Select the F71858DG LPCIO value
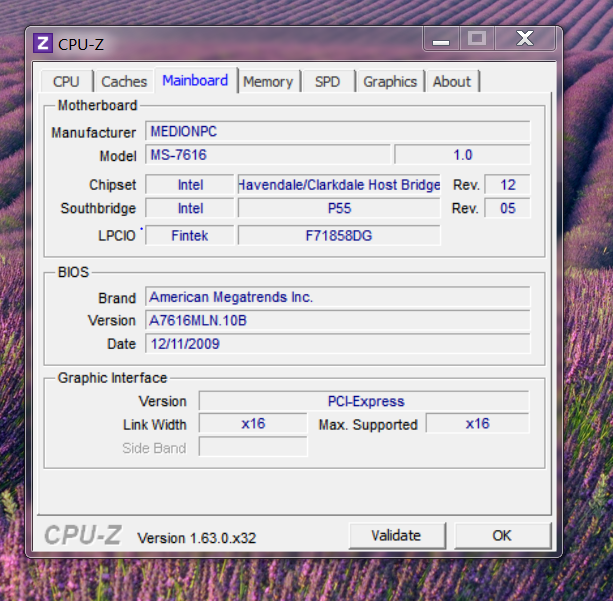 coord(339,235)
